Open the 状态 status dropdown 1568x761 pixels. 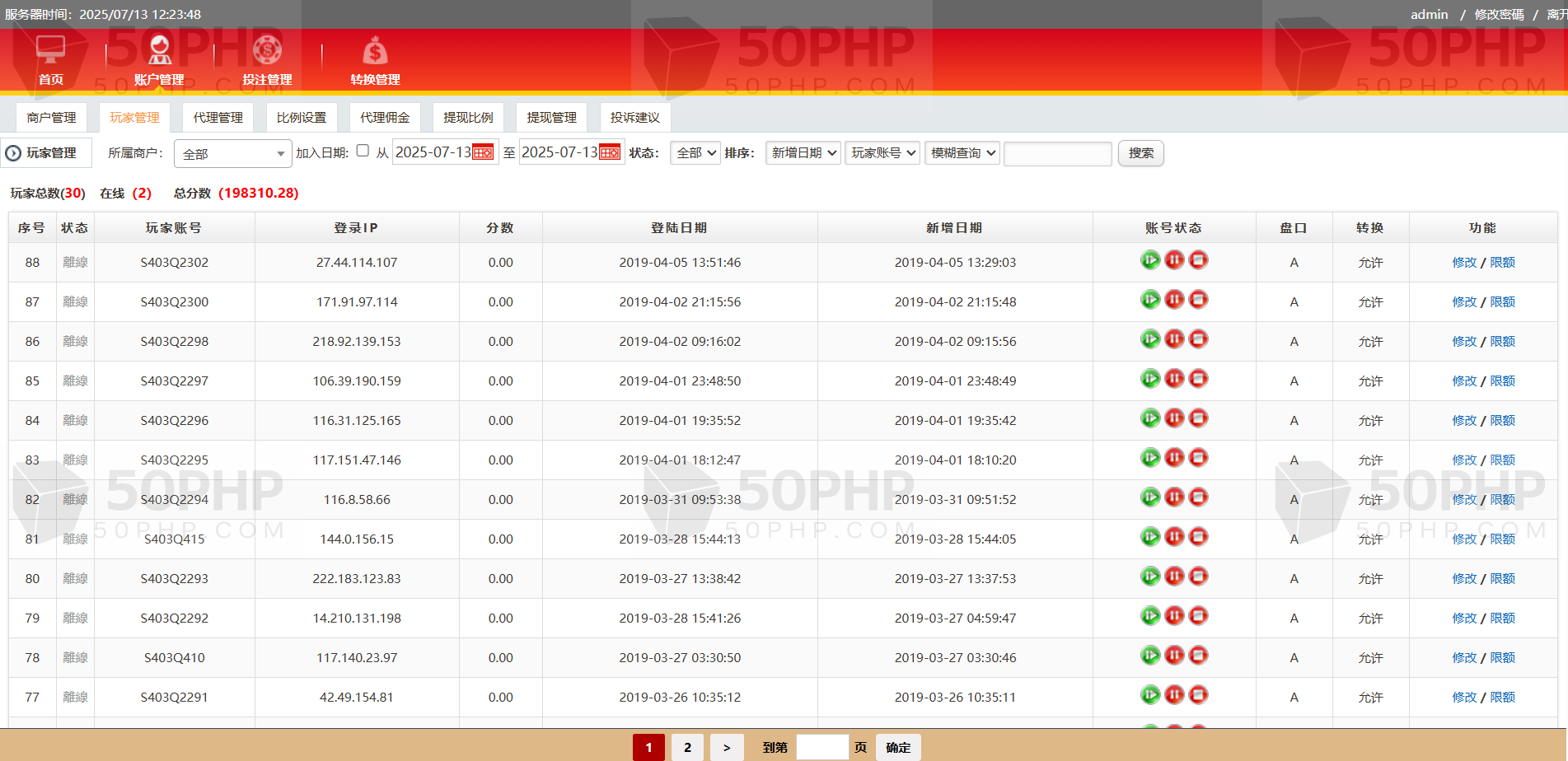point(695,153)
